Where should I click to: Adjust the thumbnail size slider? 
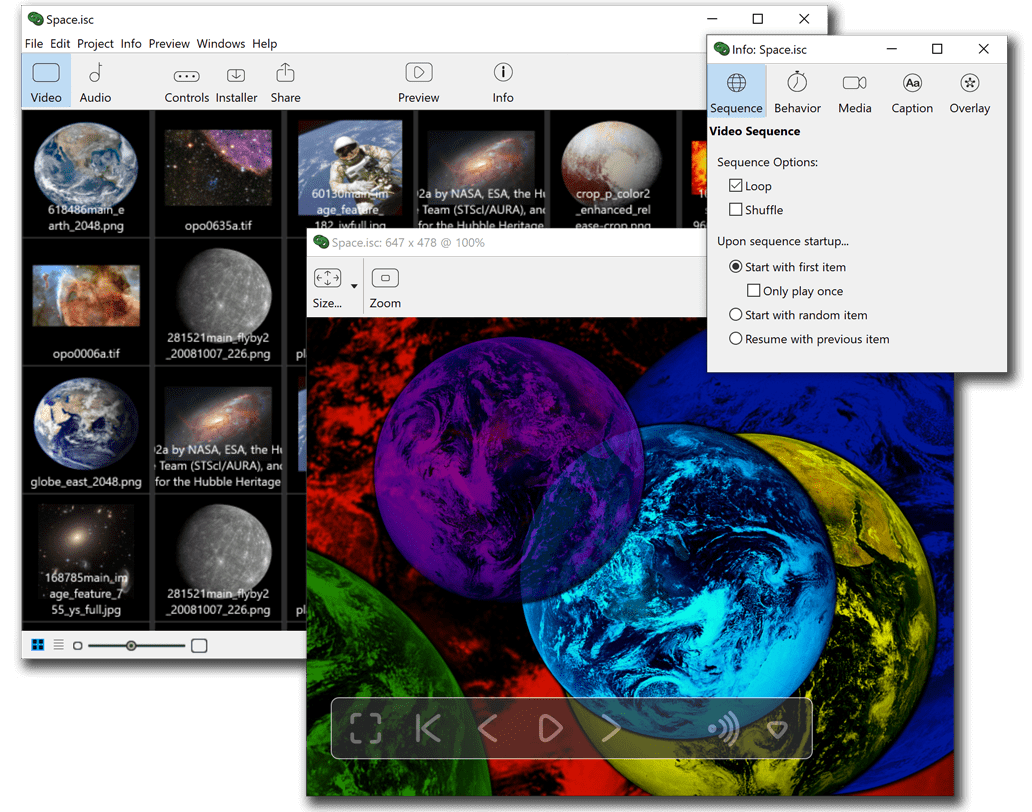(x=131, y=646)
